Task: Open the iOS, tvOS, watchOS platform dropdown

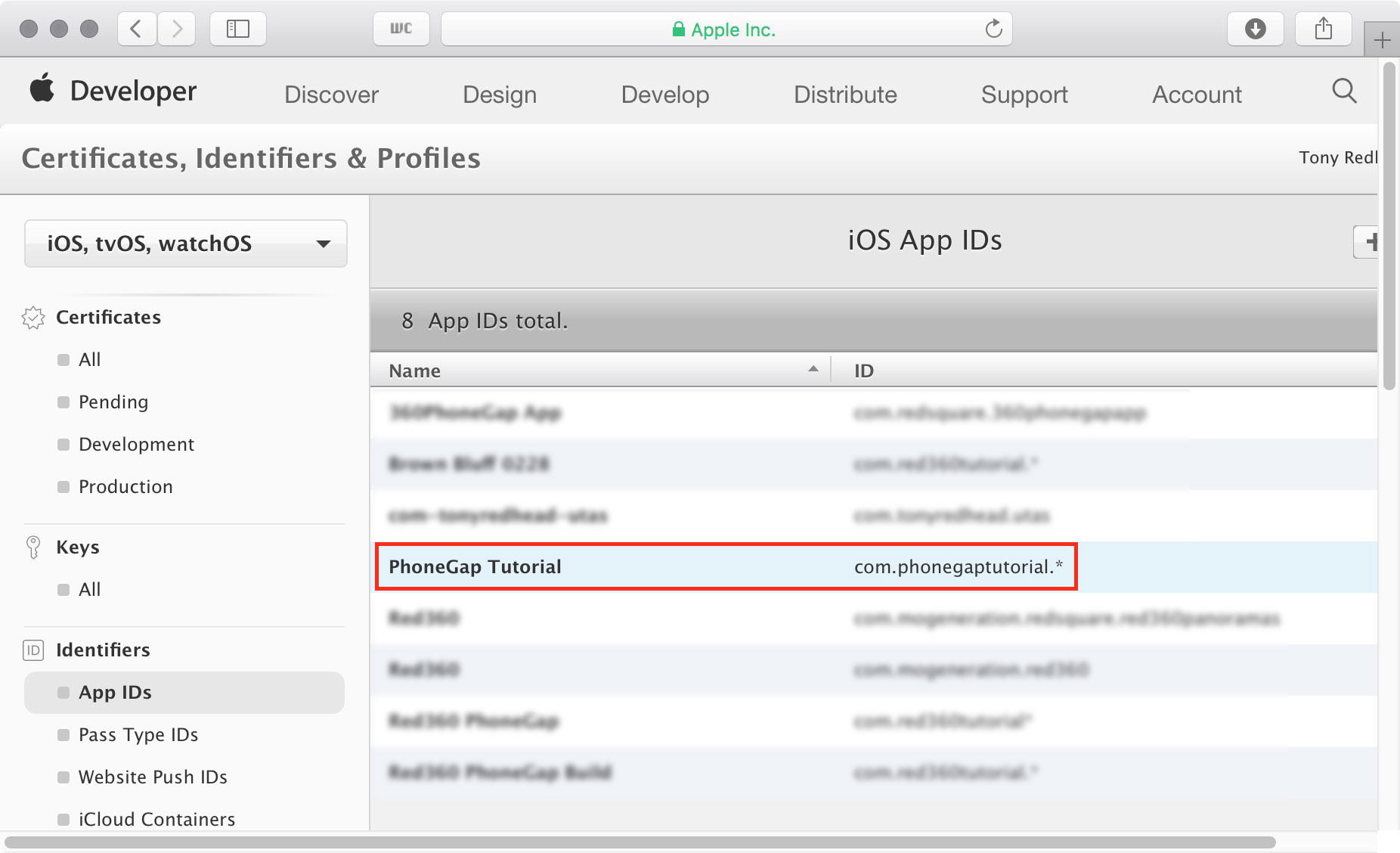Action: pyautogui.click(x=186, y=243)
